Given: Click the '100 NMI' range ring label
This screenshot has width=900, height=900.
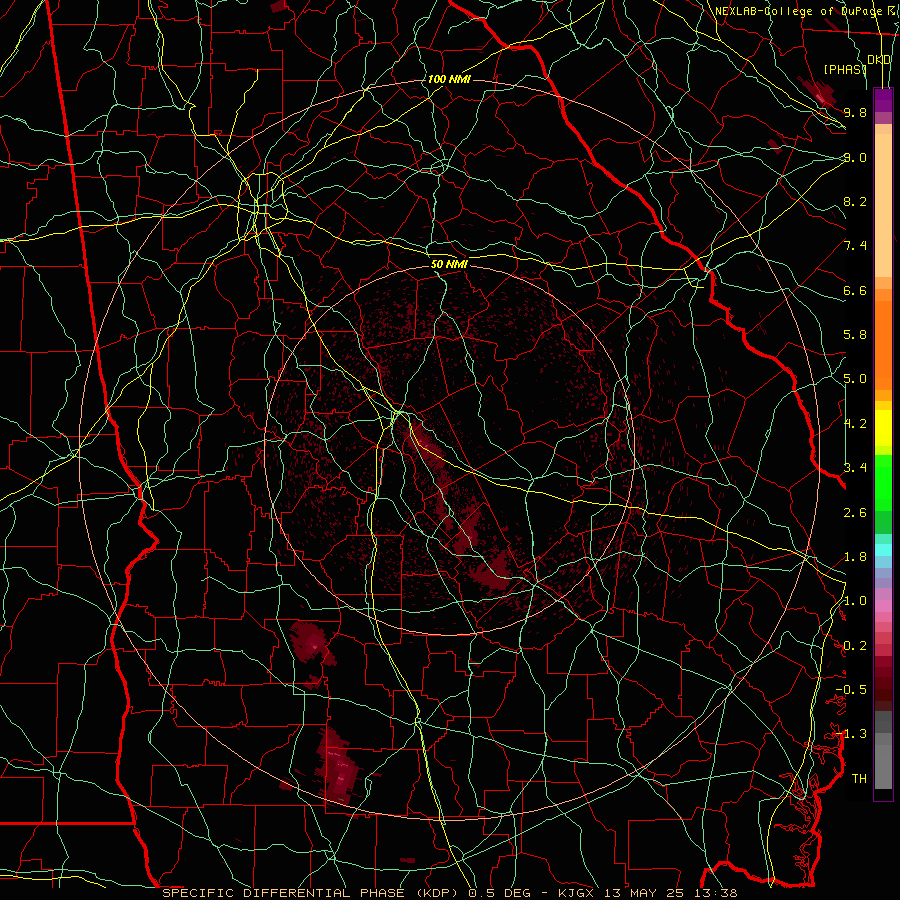Looking at the screenshot, I should tap(449, 79).
